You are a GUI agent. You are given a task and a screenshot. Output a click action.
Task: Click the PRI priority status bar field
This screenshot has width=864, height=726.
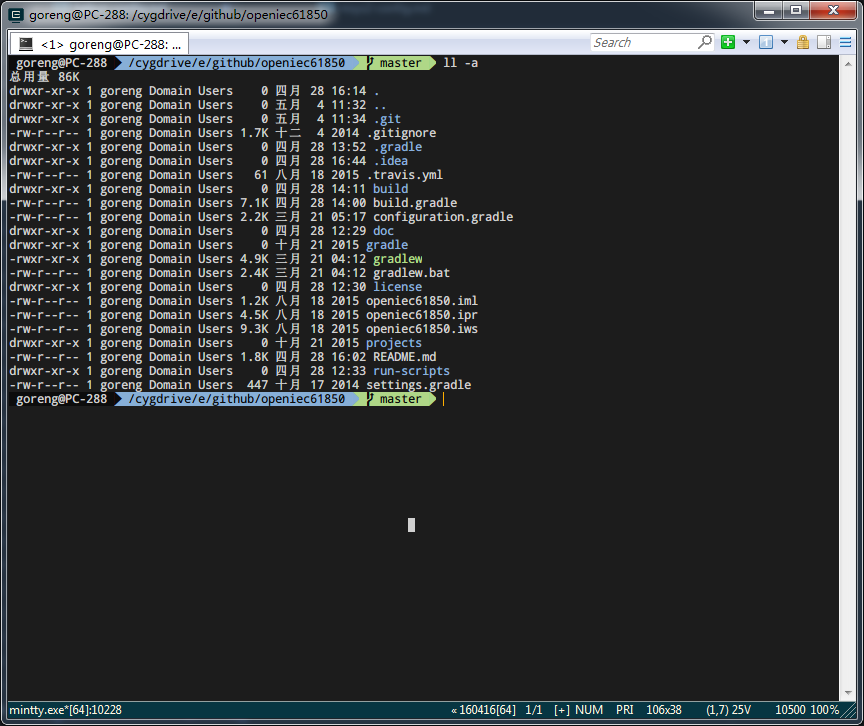pos(625,709)
